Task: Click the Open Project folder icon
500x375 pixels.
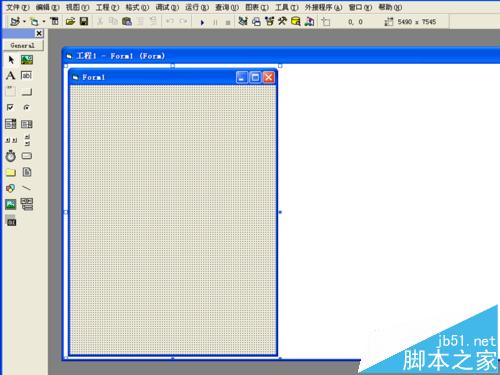Action: pos(70,22)
